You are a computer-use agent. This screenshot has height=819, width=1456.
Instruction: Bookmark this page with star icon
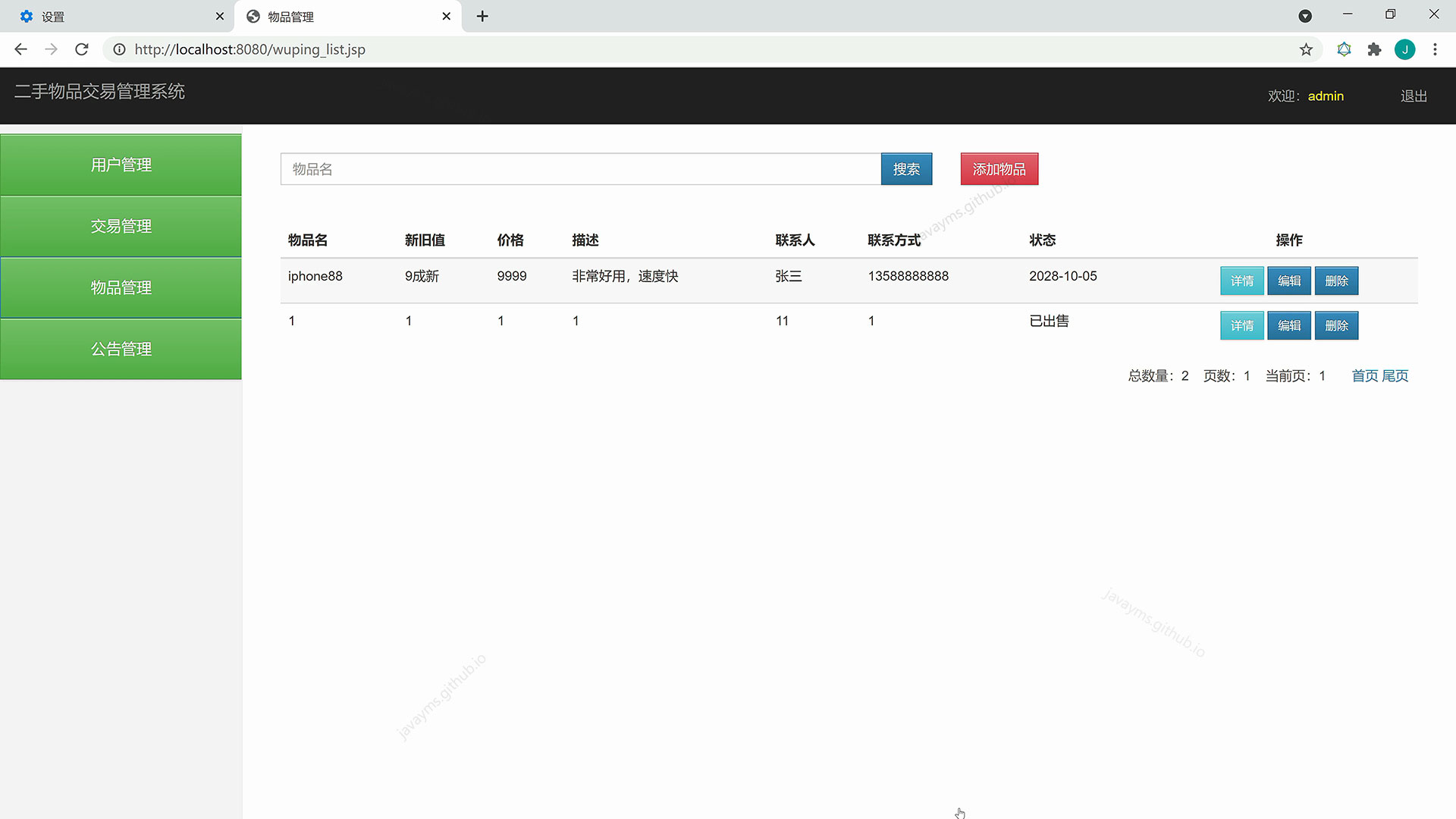click(1306, 49)
